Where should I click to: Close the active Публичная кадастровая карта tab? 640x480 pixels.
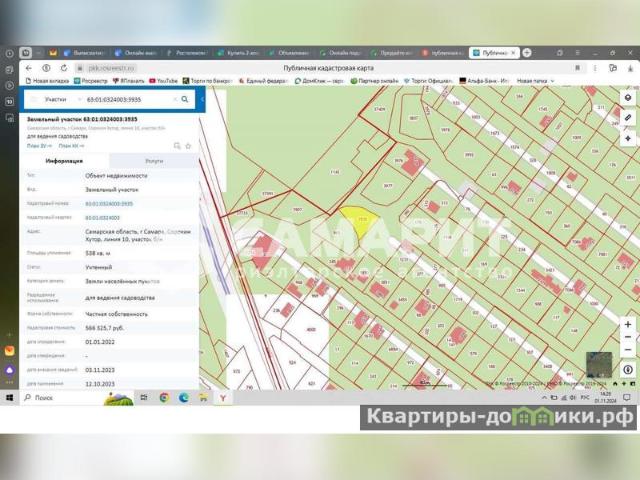(x=513, y=53)
